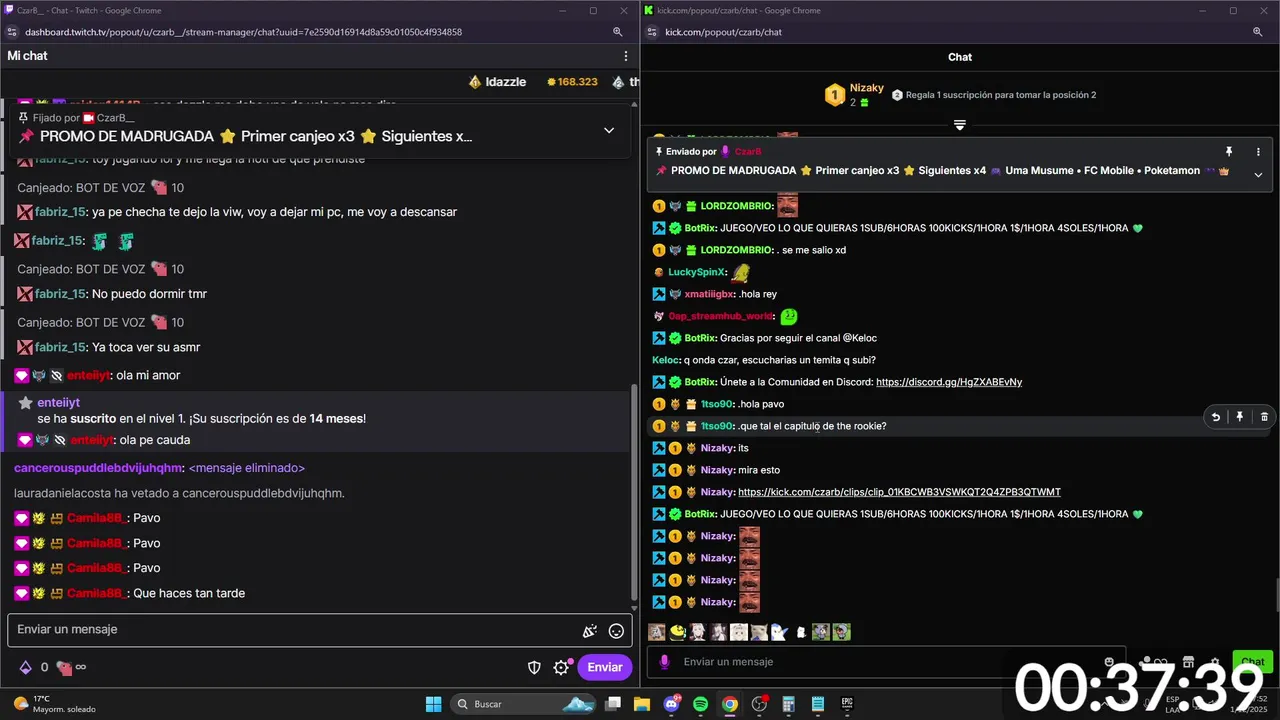Expand the Kick leaderboard with the triple-line arrow
This screenshot has width=1280, height=720.
(960, 125)
